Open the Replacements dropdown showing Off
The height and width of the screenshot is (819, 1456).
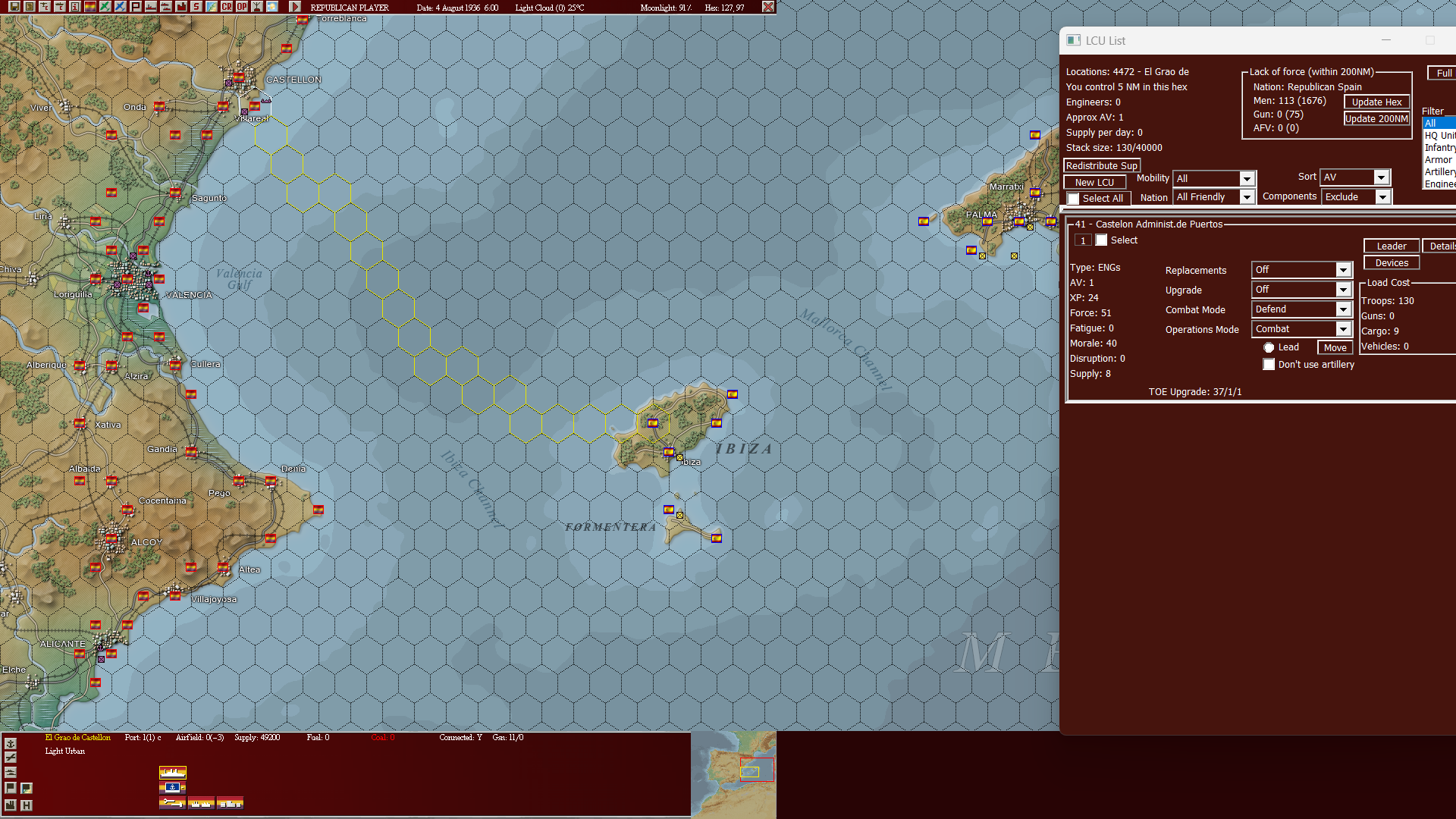[x=1301, y=270]
